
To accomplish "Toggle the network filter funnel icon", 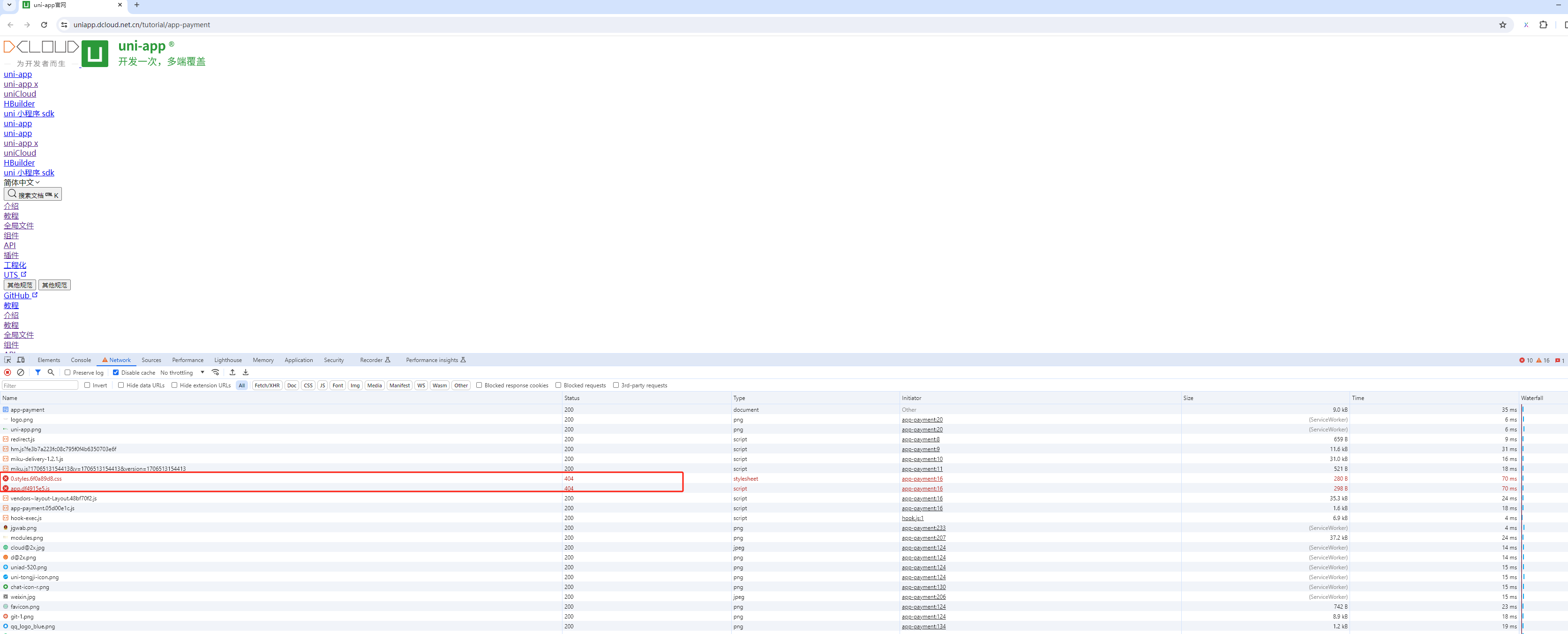I will pos(38,373).
